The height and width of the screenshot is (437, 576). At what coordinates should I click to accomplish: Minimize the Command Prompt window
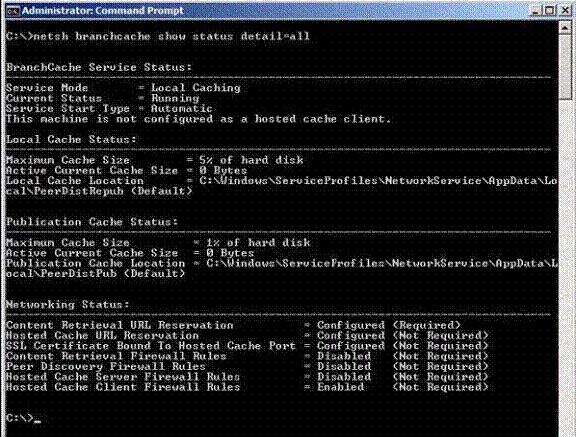pos(537,10)
